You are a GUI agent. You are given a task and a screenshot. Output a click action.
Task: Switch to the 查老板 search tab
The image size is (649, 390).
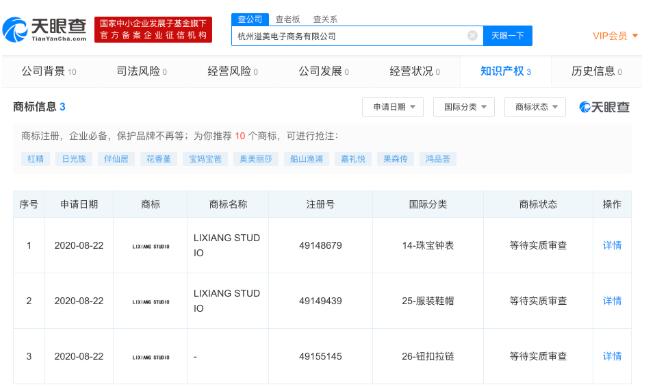click(x=288, y=19)
